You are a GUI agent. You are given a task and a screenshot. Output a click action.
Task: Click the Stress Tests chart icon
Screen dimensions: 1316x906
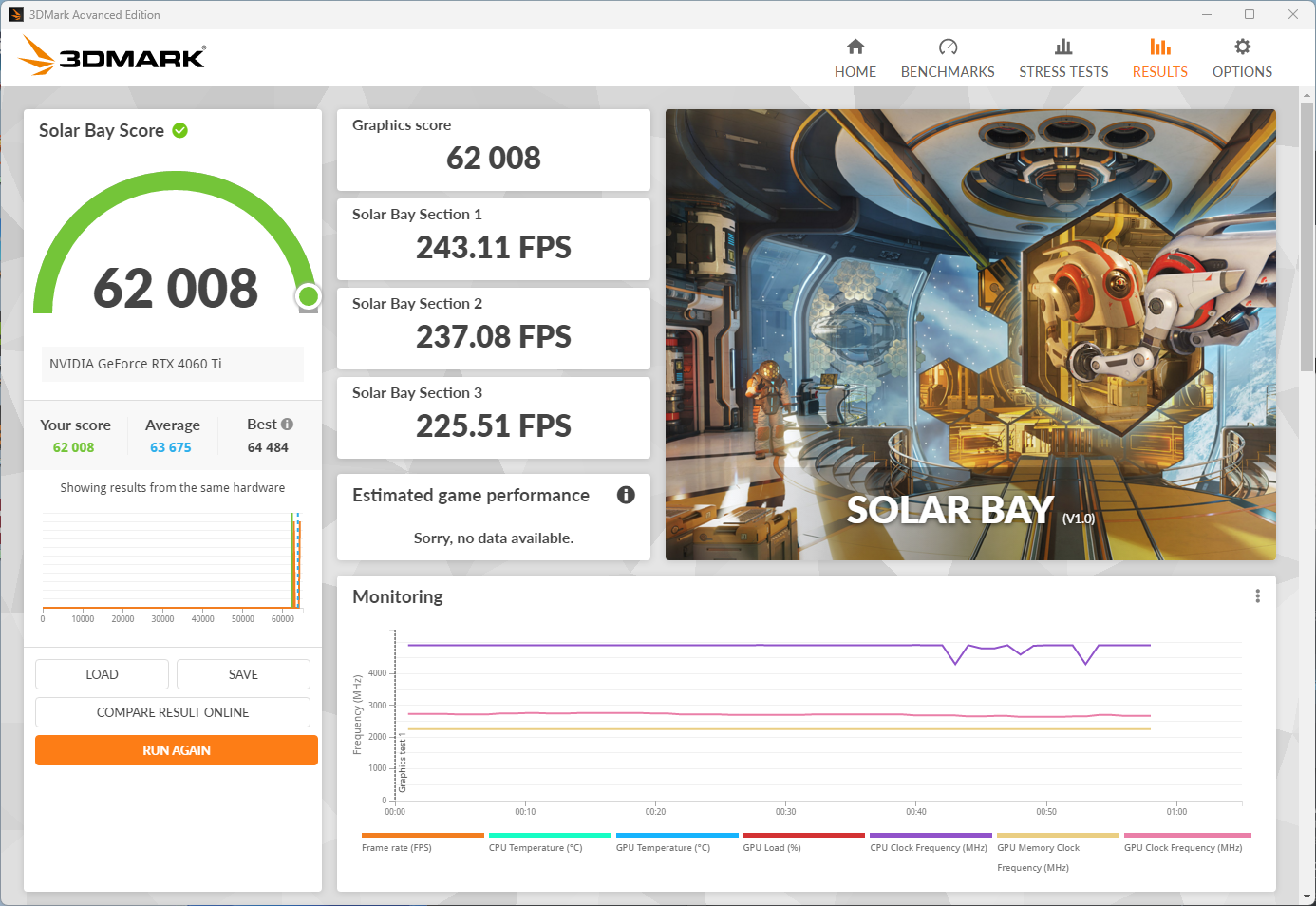pos(1063,47)
